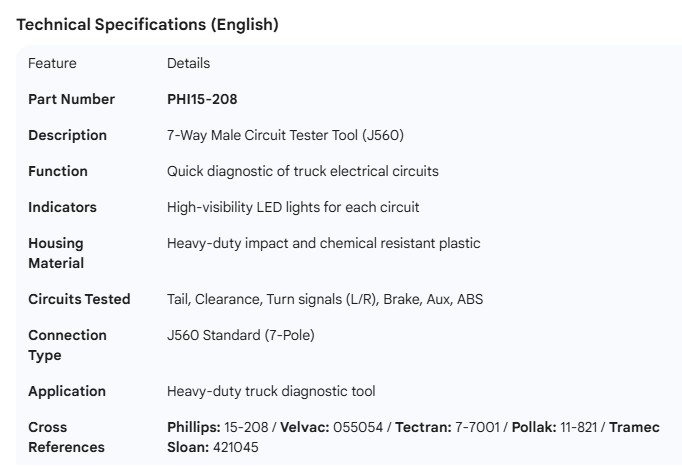Select the Indicators row label

[x=62, y=207]
